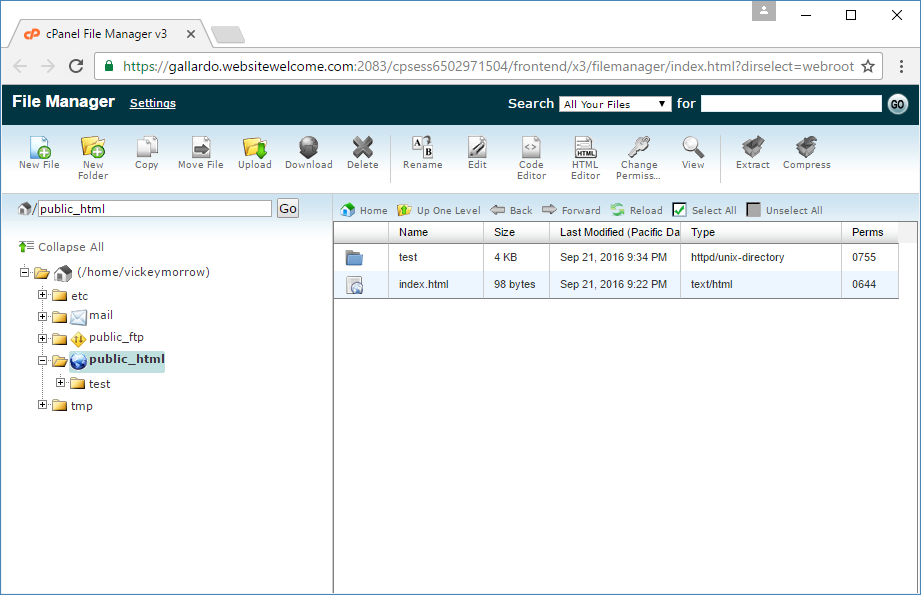This screenshot has width=921, height=595.
Task: Collapse the public_html folder node
Action: tap(42, 360)
